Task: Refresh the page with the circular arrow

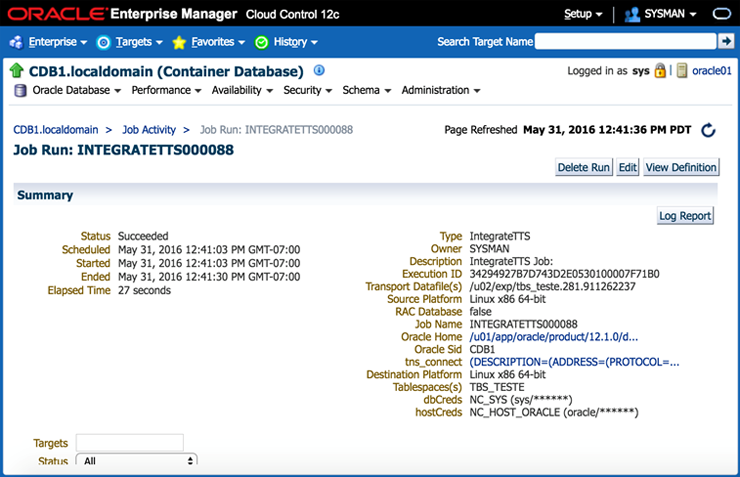Action: [708, 130]
